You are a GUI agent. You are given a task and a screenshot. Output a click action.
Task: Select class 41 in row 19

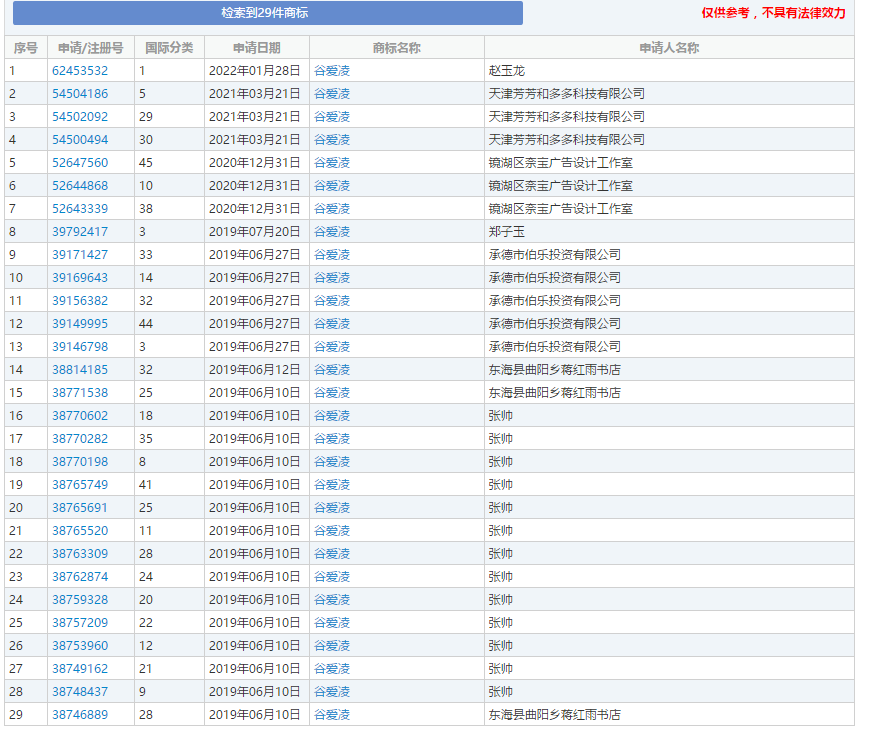pos(146,485)
